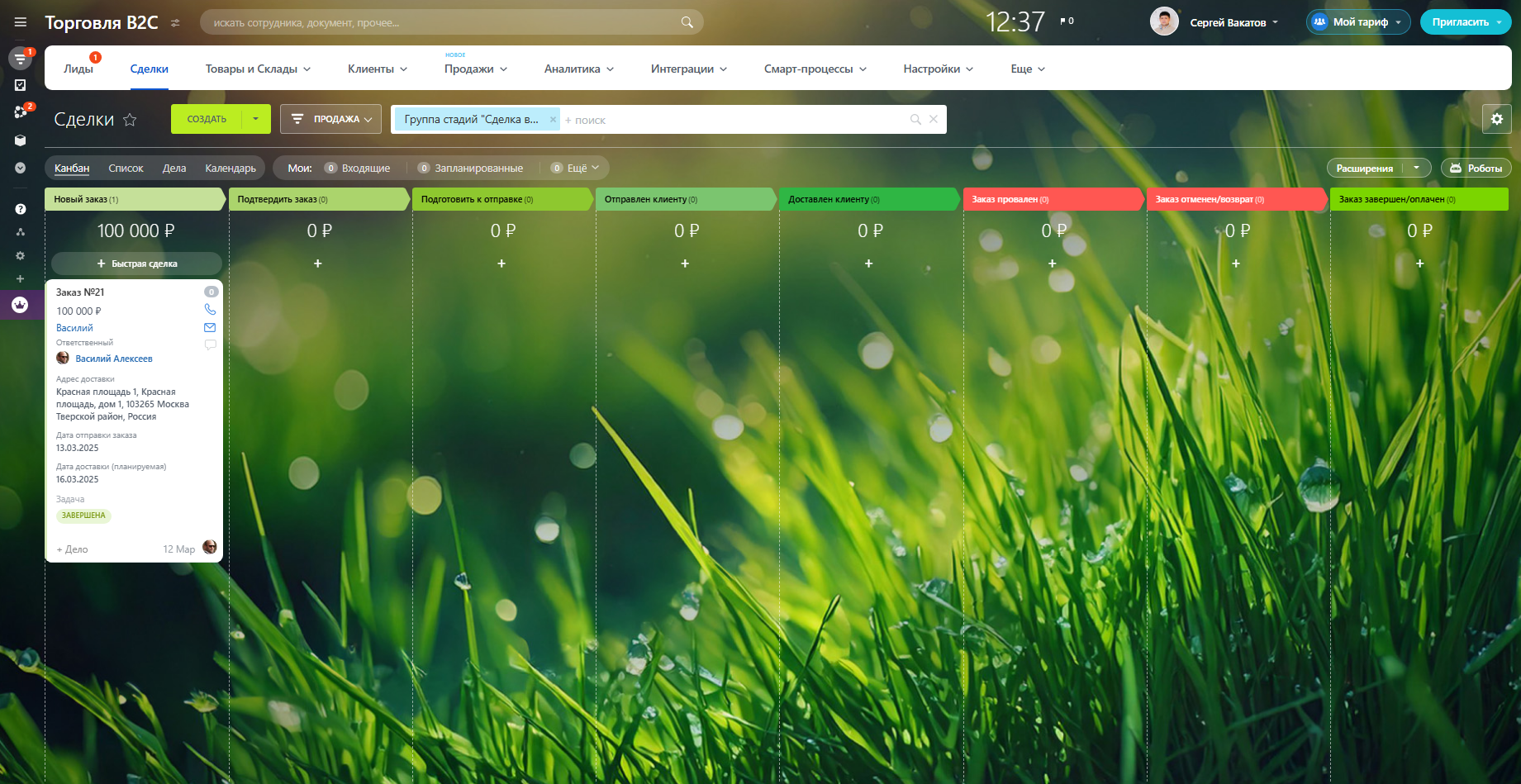Switch to Дела view
The height and width of the screenshot is (784, 1521).
coord(174,169)
